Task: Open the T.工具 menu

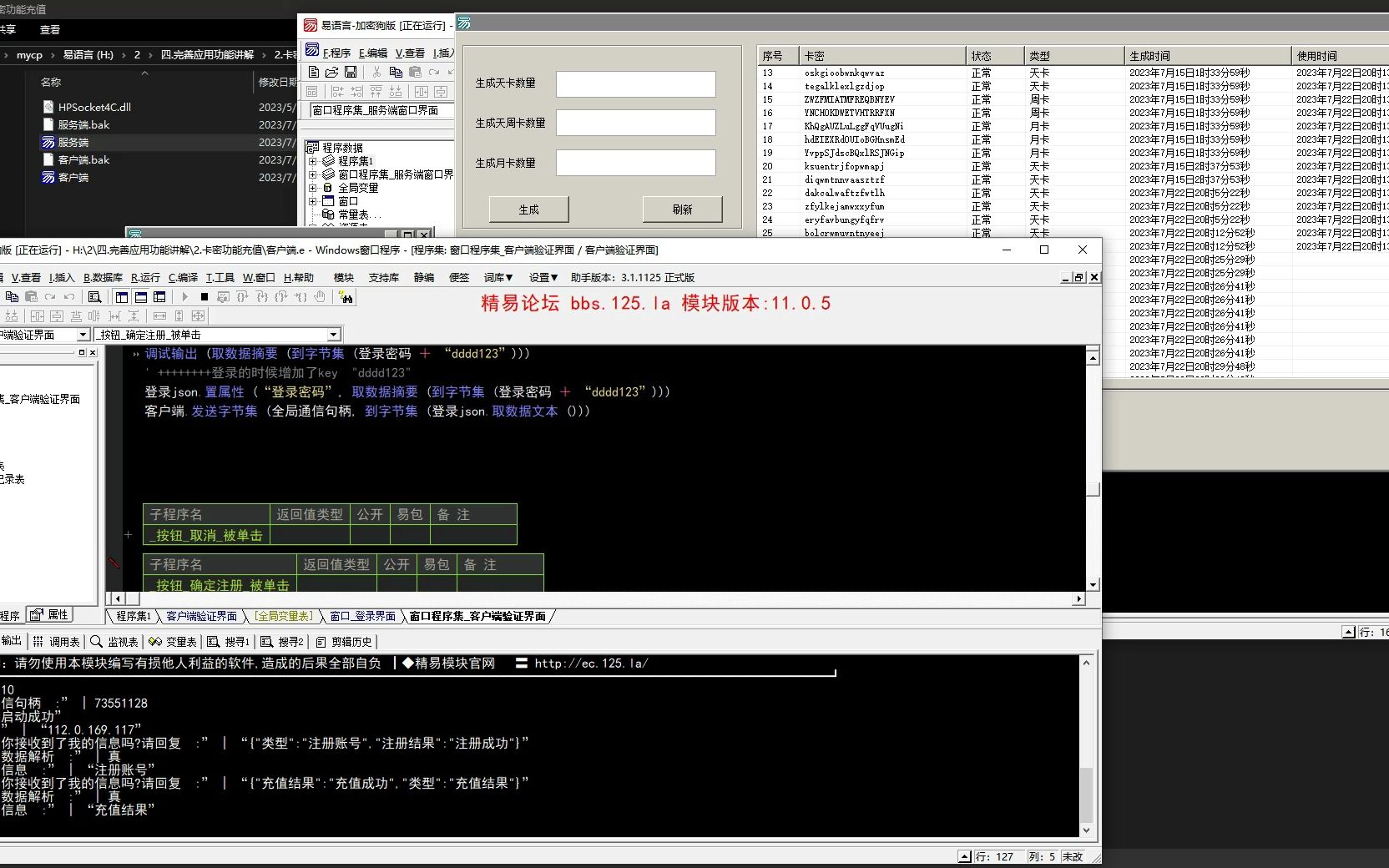Action: (x=220, y=277)
